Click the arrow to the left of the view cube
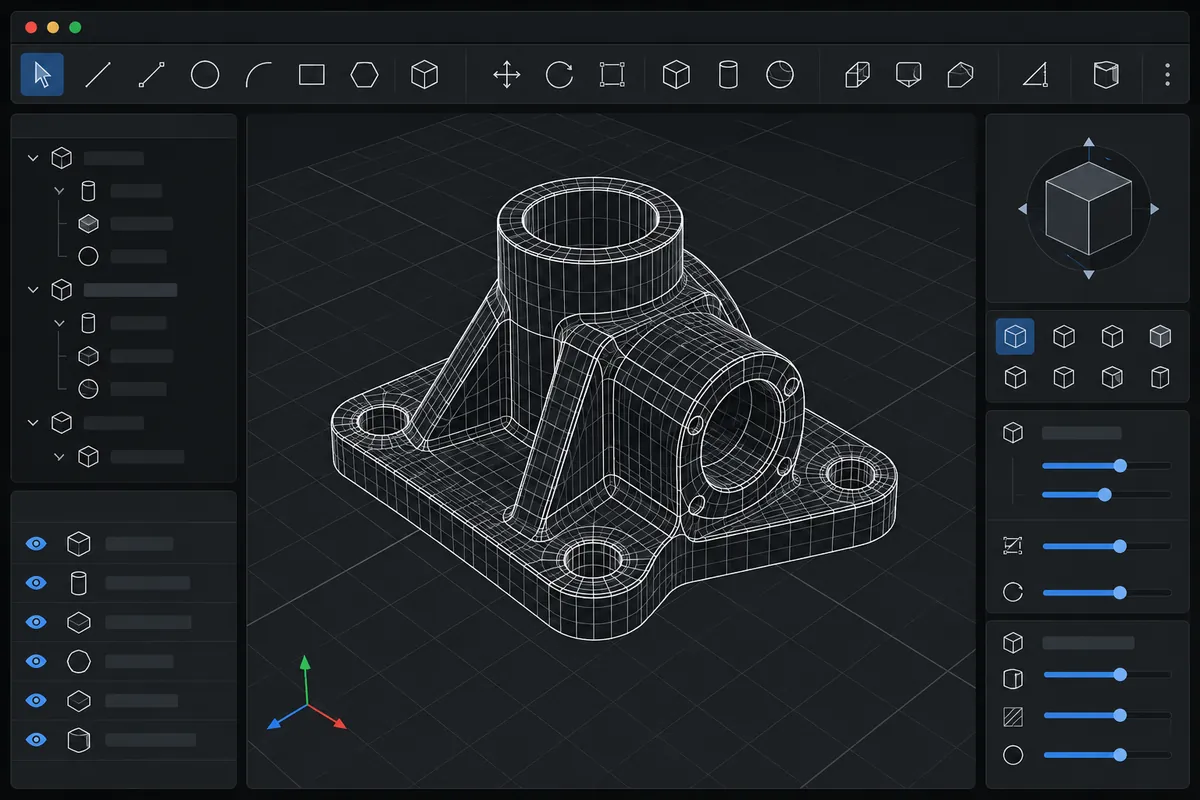The width and height of the screenshot is (1200, 800). [x=1023, y=209]
